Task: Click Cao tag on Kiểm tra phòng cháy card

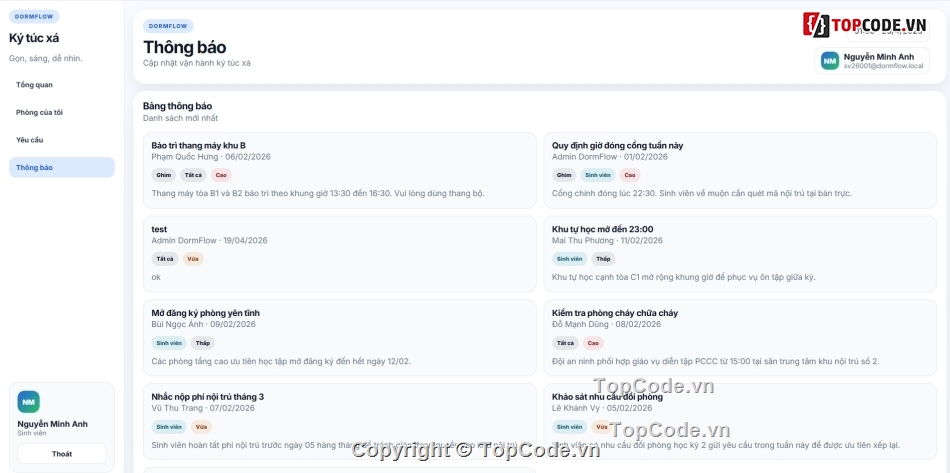Action: tap(593, 343)
